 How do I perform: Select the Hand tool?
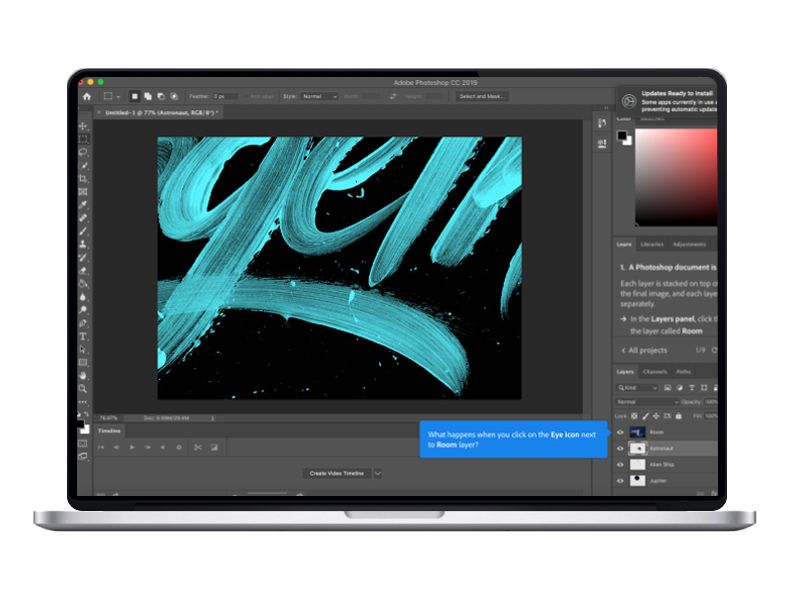tap(84, 375)
